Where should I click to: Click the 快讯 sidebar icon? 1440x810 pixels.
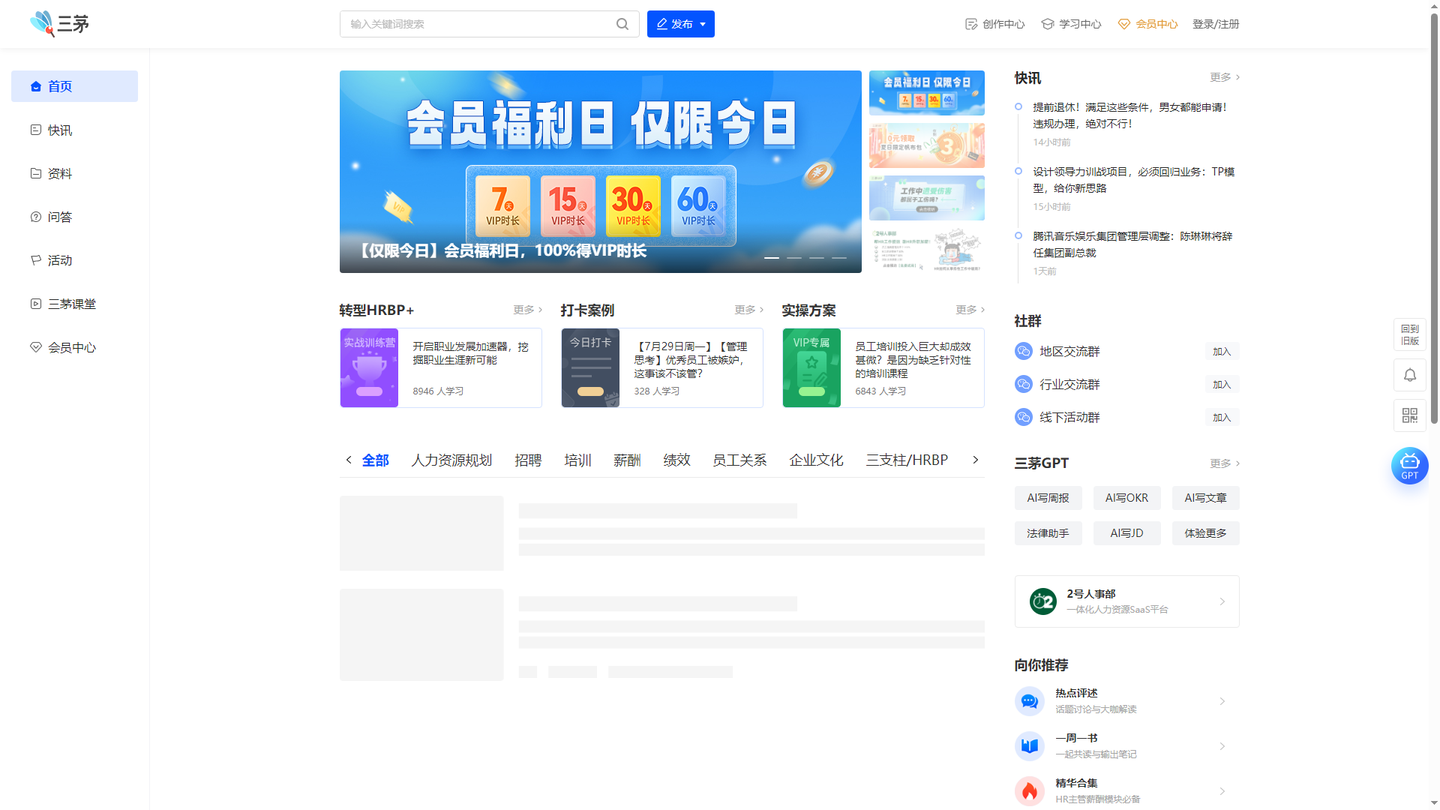tap(36, 130)
